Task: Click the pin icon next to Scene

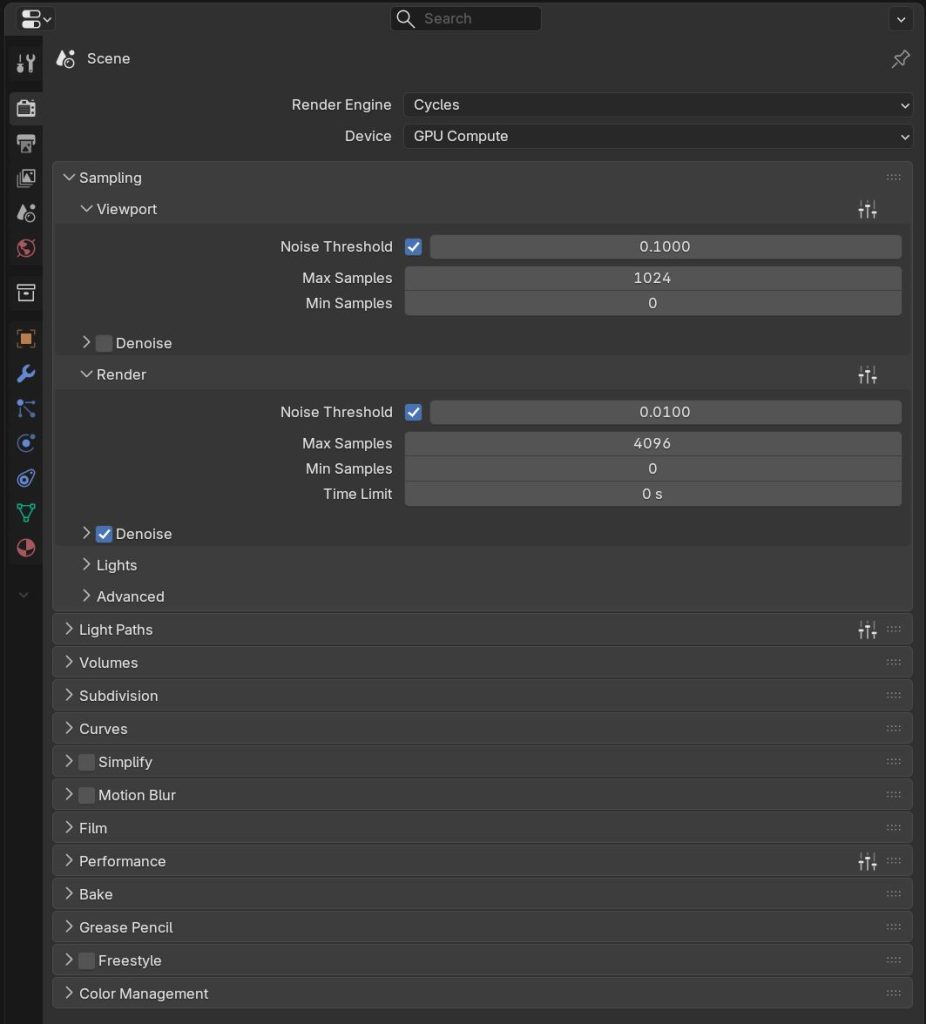Action: point(900,59)
